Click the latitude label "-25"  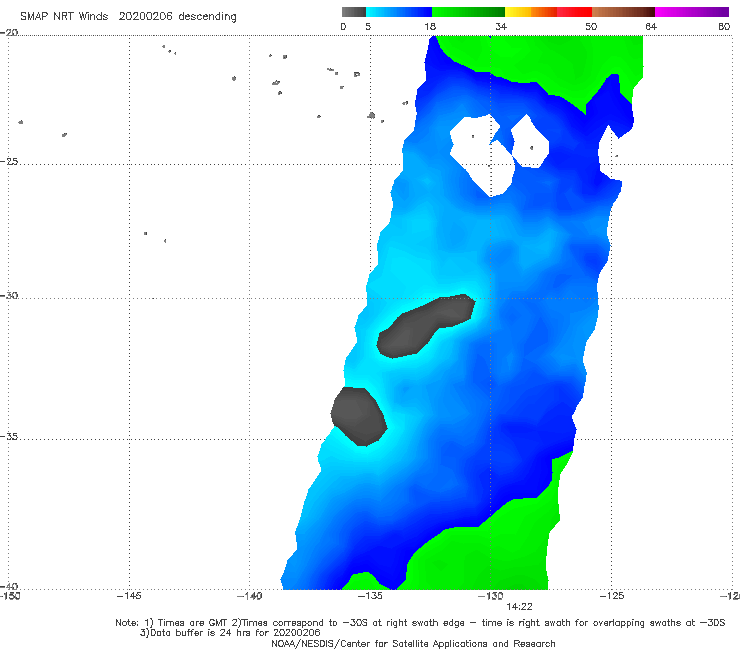tap(9, 162)
